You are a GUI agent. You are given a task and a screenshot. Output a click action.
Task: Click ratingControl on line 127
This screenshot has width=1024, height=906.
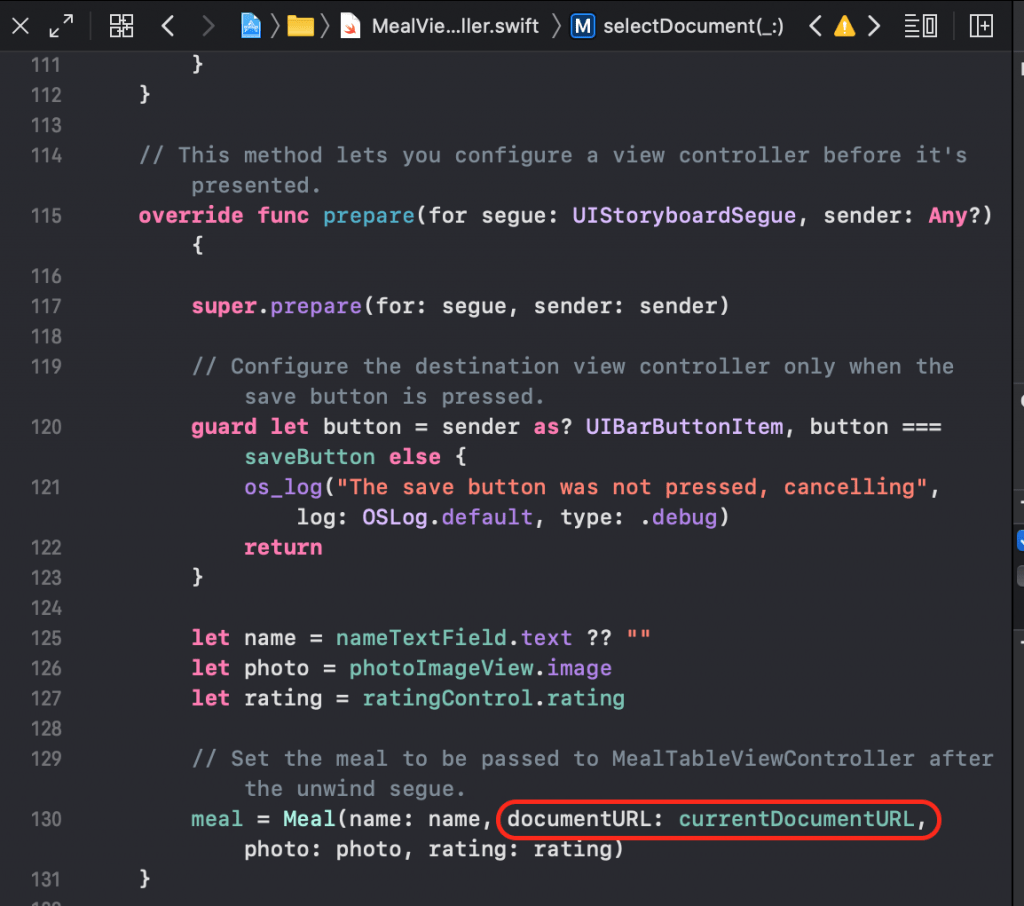click(447, 698)
